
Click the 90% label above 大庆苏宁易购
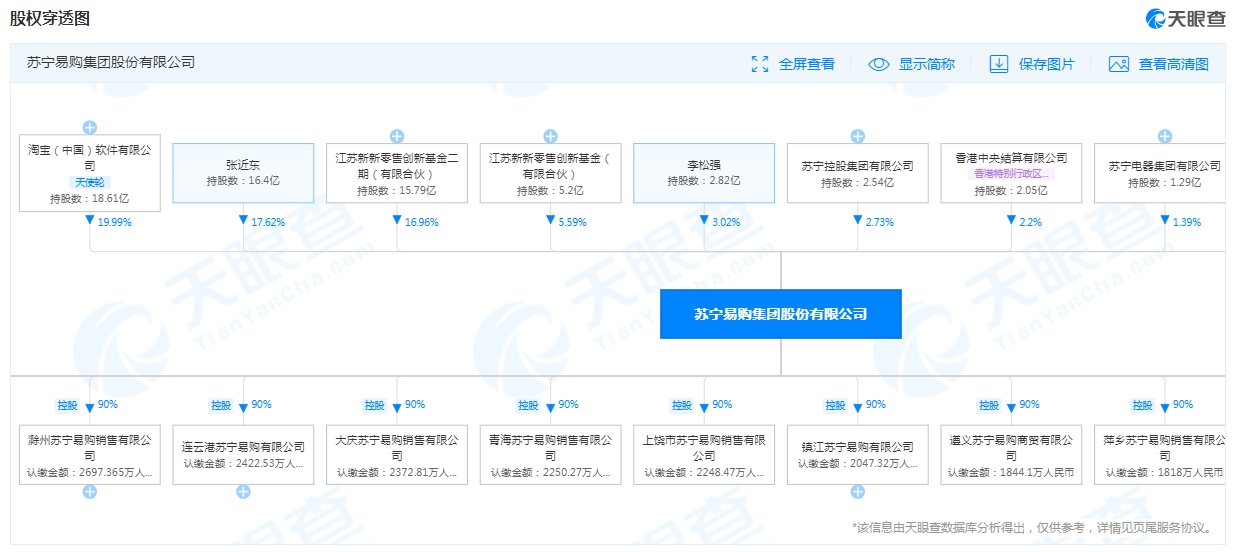tap(415, 405)
